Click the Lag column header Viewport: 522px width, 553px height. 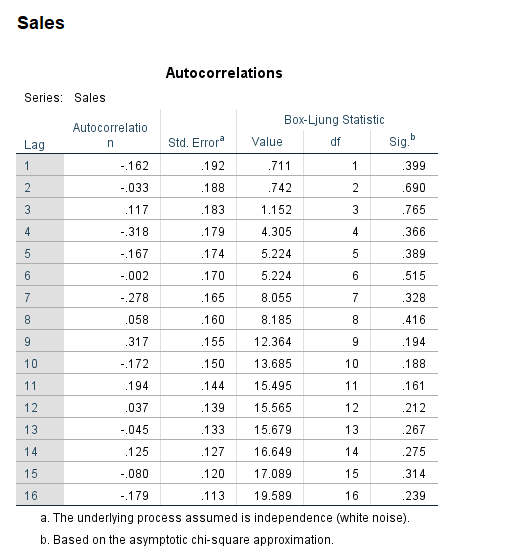coord(34,145)
